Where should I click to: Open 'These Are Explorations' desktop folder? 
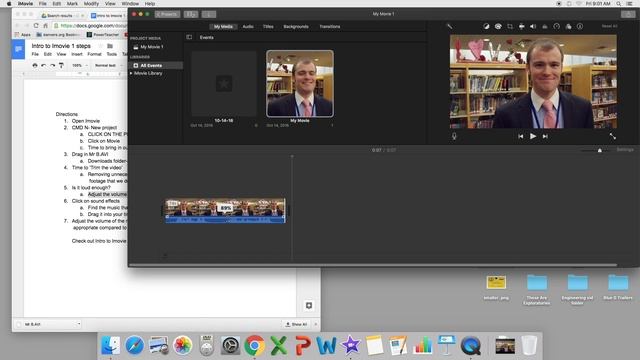coord(537,290)
